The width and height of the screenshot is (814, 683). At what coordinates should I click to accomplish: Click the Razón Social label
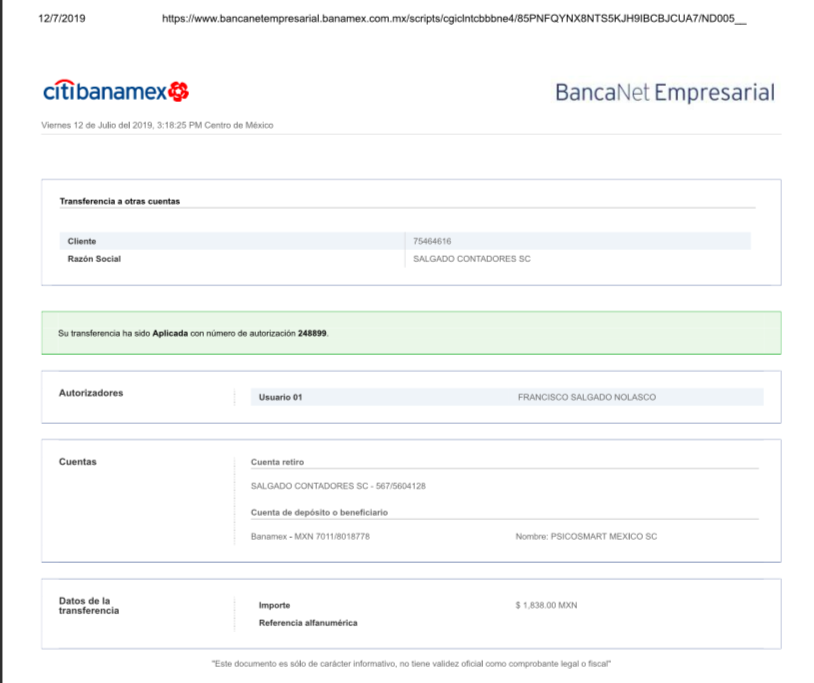(94, 259)
